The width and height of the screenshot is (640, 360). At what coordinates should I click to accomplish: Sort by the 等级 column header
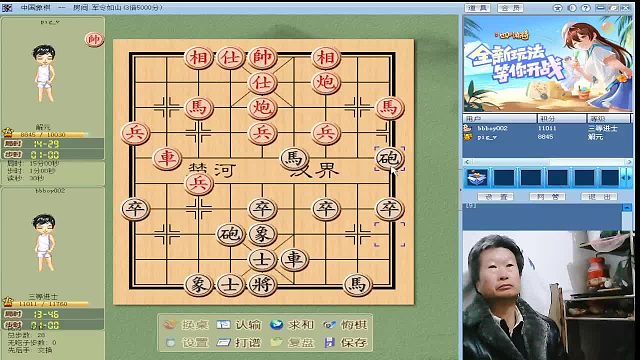click(x=609, y=118)
